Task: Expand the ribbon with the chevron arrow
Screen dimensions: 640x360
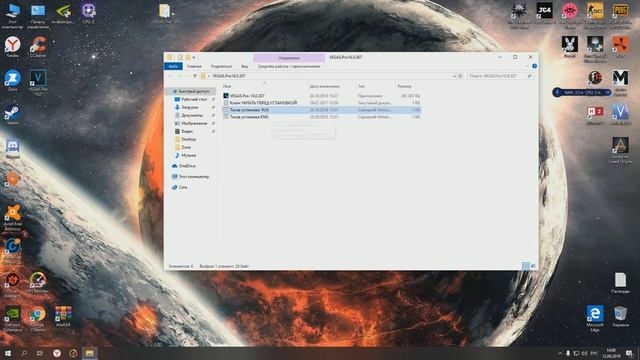Action: [527, 66]
